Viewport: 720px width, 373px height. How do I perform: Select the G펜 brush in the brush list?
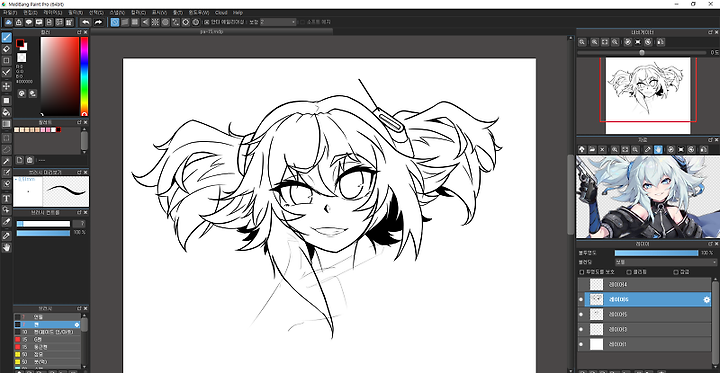coord(47,339)
